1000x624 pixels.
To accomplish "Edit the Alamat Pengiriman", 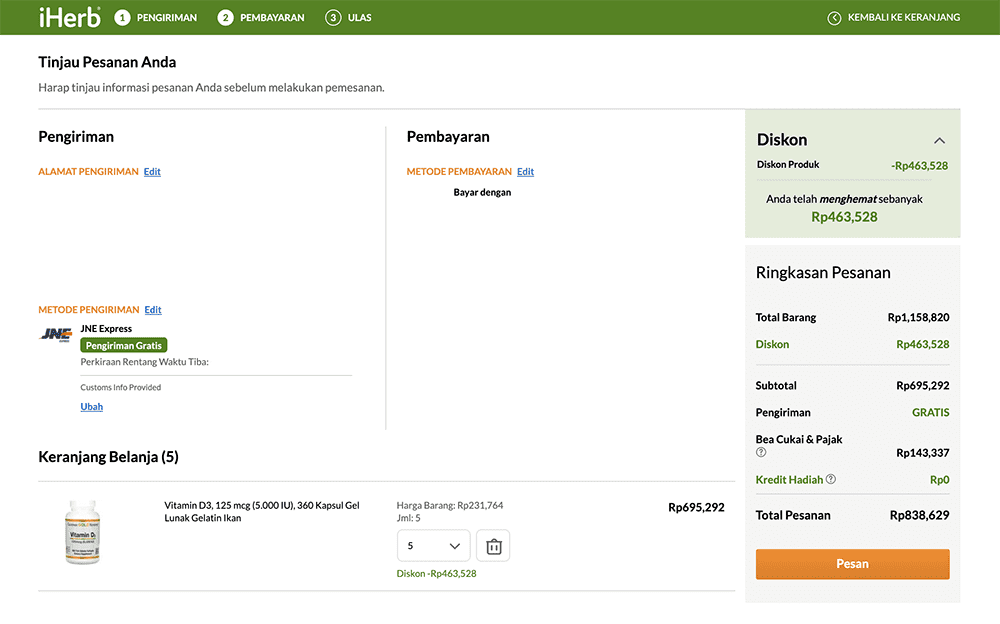I will [x=152, y=172].
